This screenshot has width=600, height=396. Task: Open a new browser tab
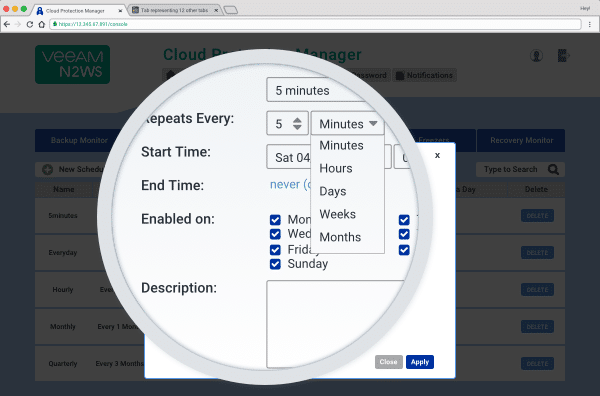(x=230, y=10)
